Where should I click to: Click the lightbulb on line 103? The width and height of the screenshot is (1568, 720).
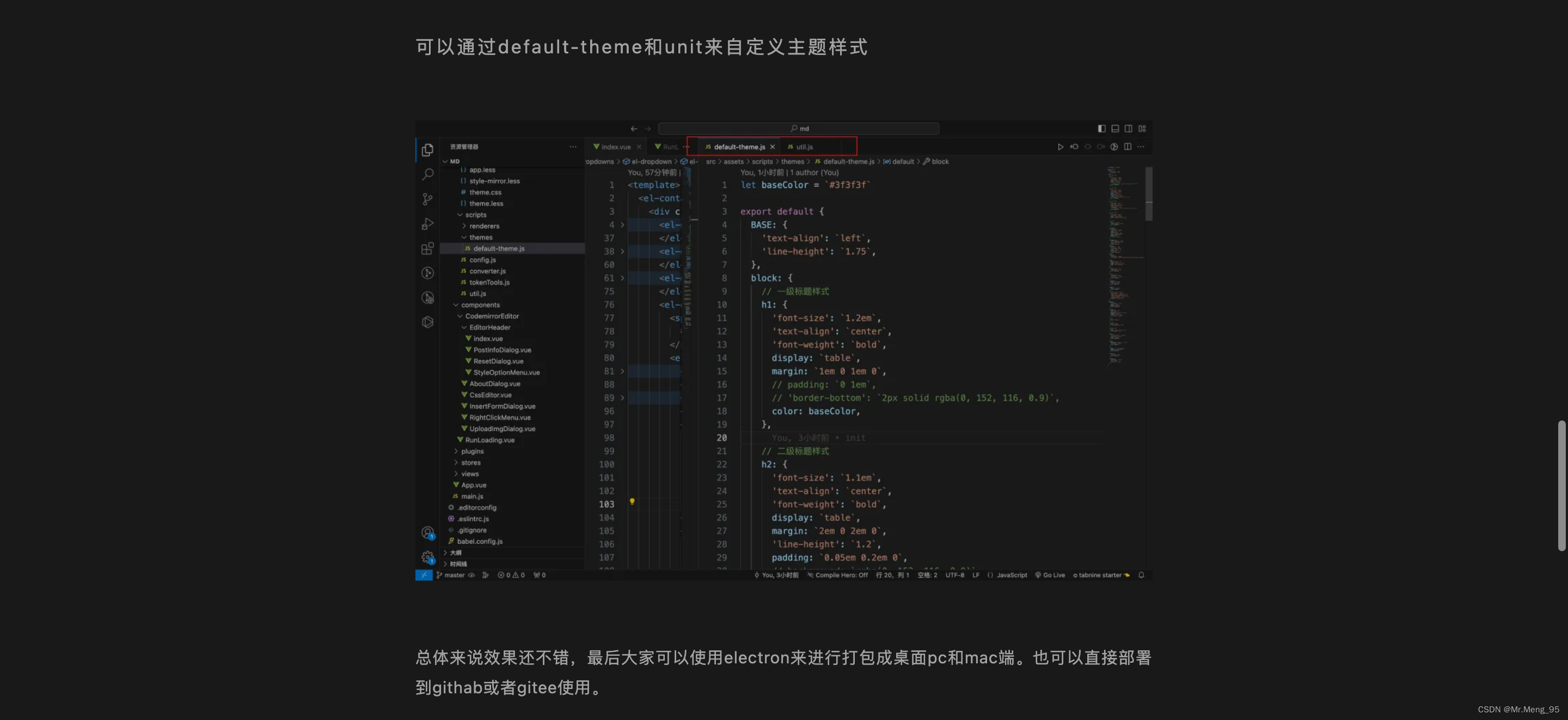[x=632, y=502]
